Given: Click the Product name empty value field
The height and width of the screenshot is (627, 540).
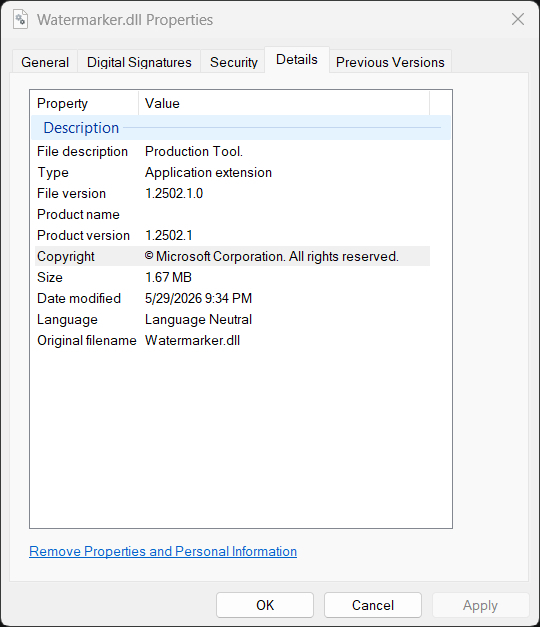Looking at the screenshot, I should (284, 215).
